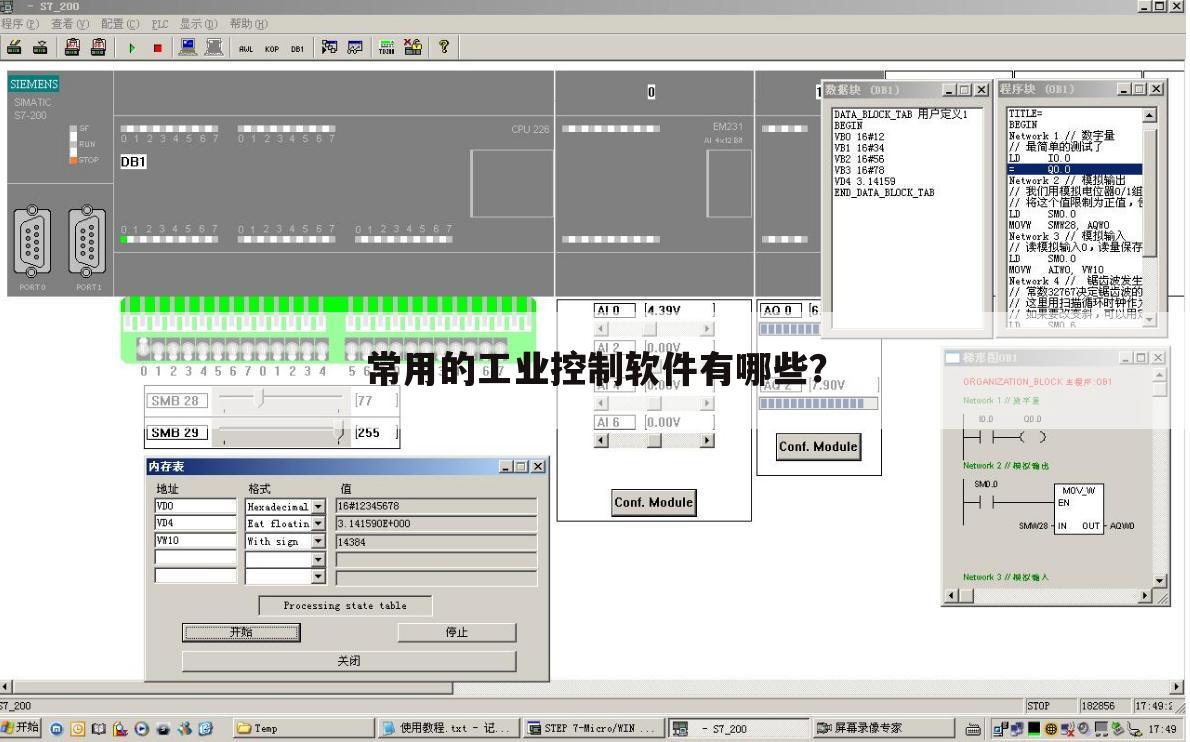Viewport: 1190px width, 742px height.
Task: Open the PLC menu
Action: pos(160,23)
